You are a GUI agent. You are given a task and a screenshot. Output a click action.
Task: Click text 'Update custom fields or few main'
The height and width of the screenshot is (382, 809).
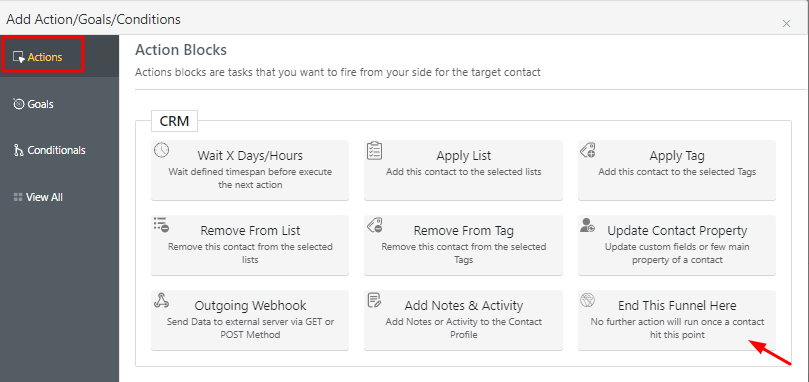pyautogui.click(x=677, y=247)
